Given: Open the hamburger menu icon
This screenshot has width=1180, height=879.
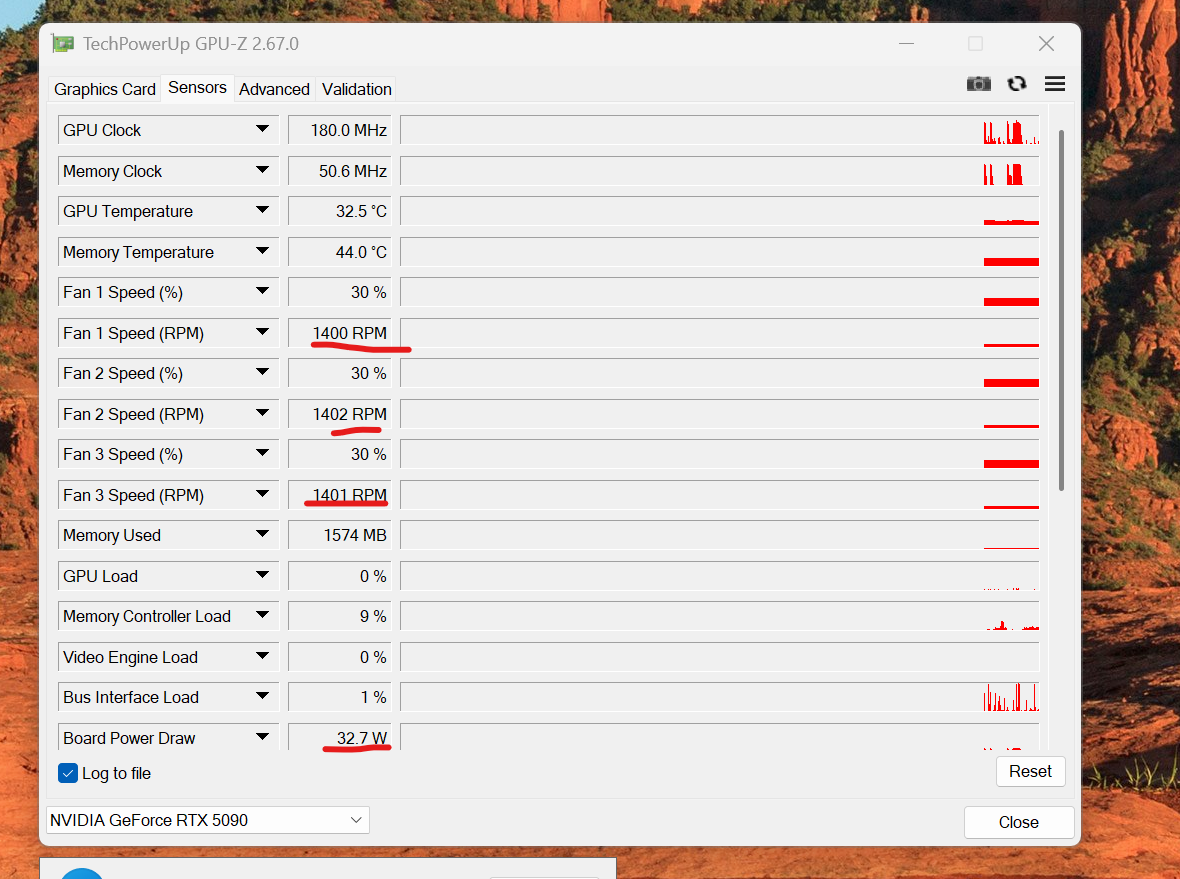Looking at the screenshot, I should click(1054, 84).
